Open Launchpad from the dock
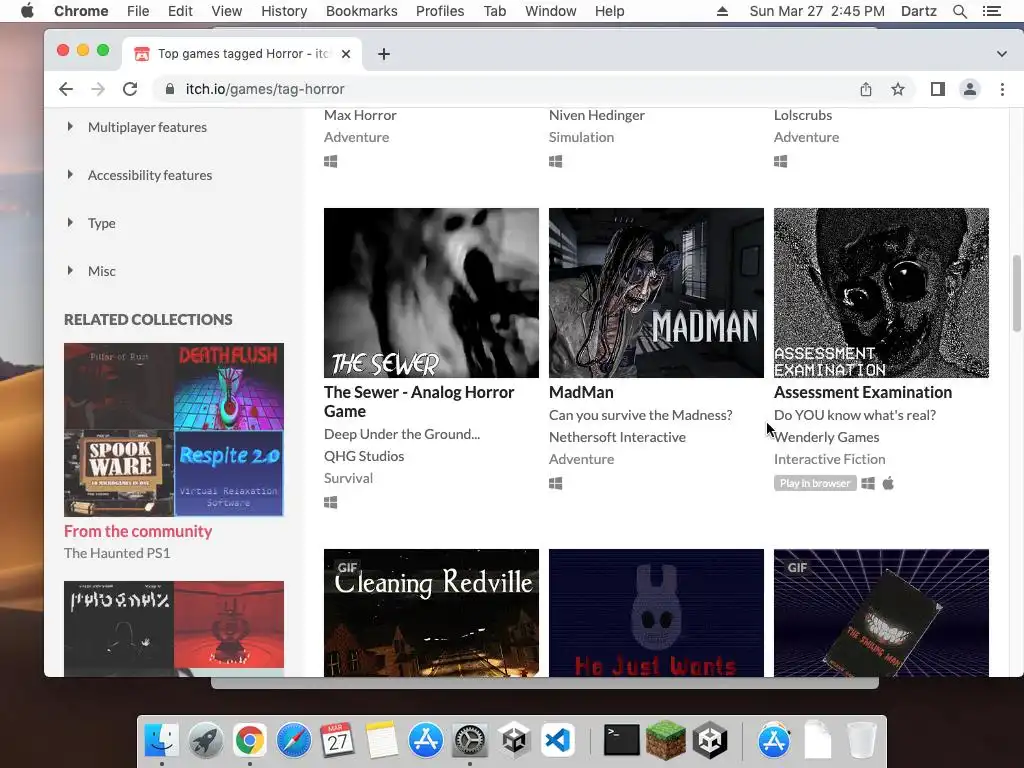This screenshot has width=1024, height=768. pos(206,740)
